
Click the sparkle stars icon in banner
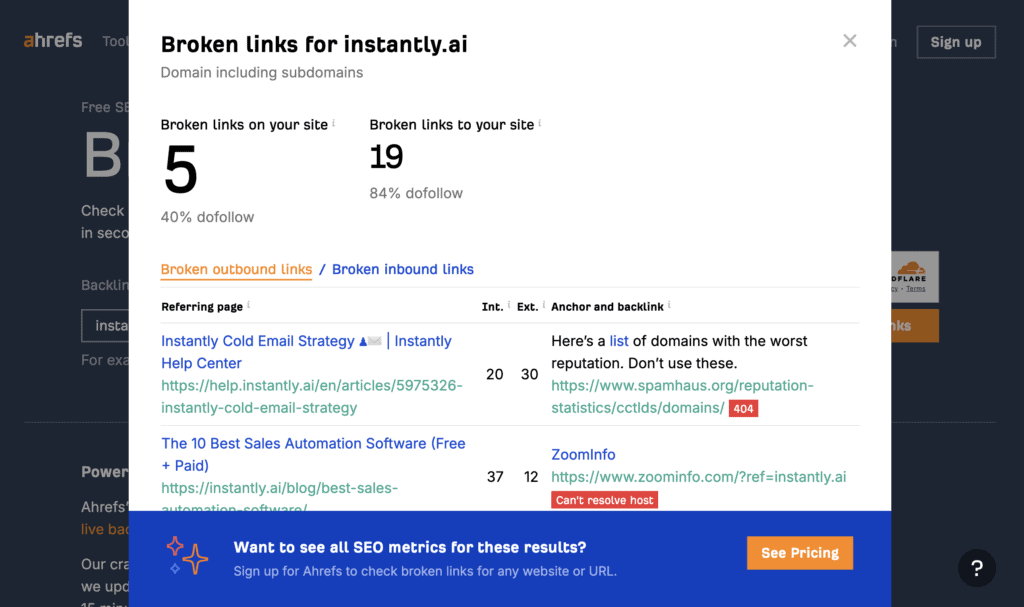pos(187,555)
